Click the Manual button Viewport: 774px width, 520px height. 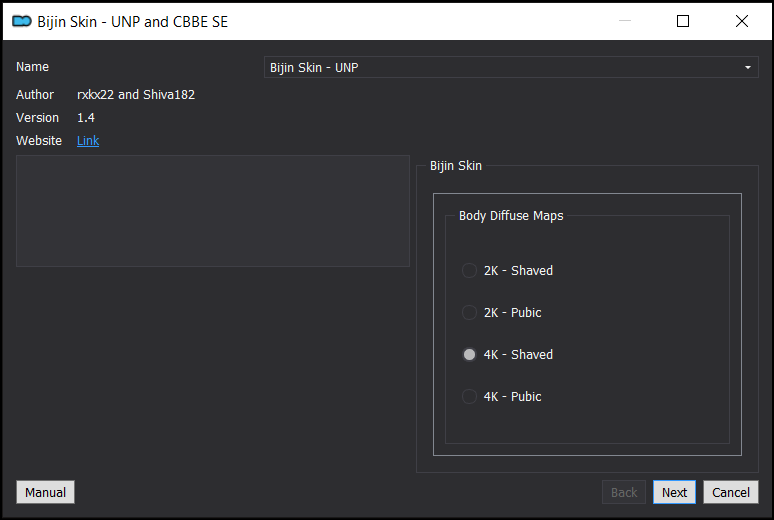pyautogui.click(x=45, y=492)
